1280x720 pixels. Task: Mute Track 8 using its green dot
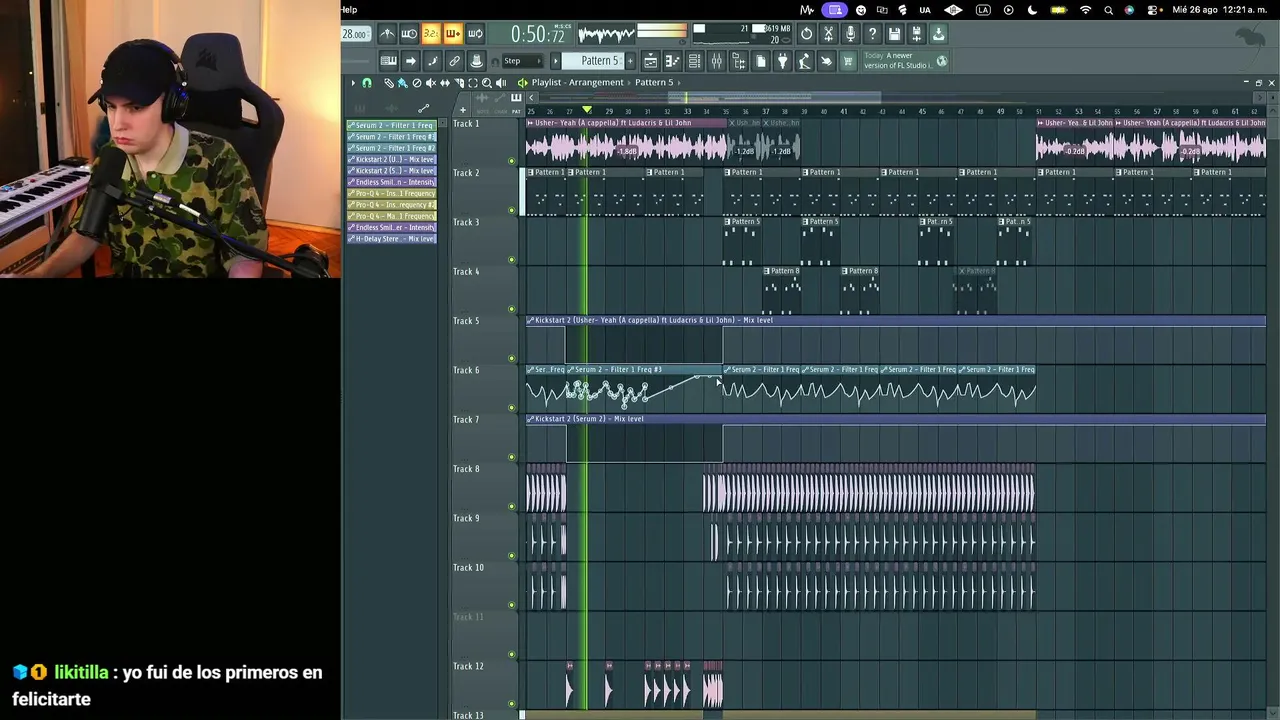(512, 506)
